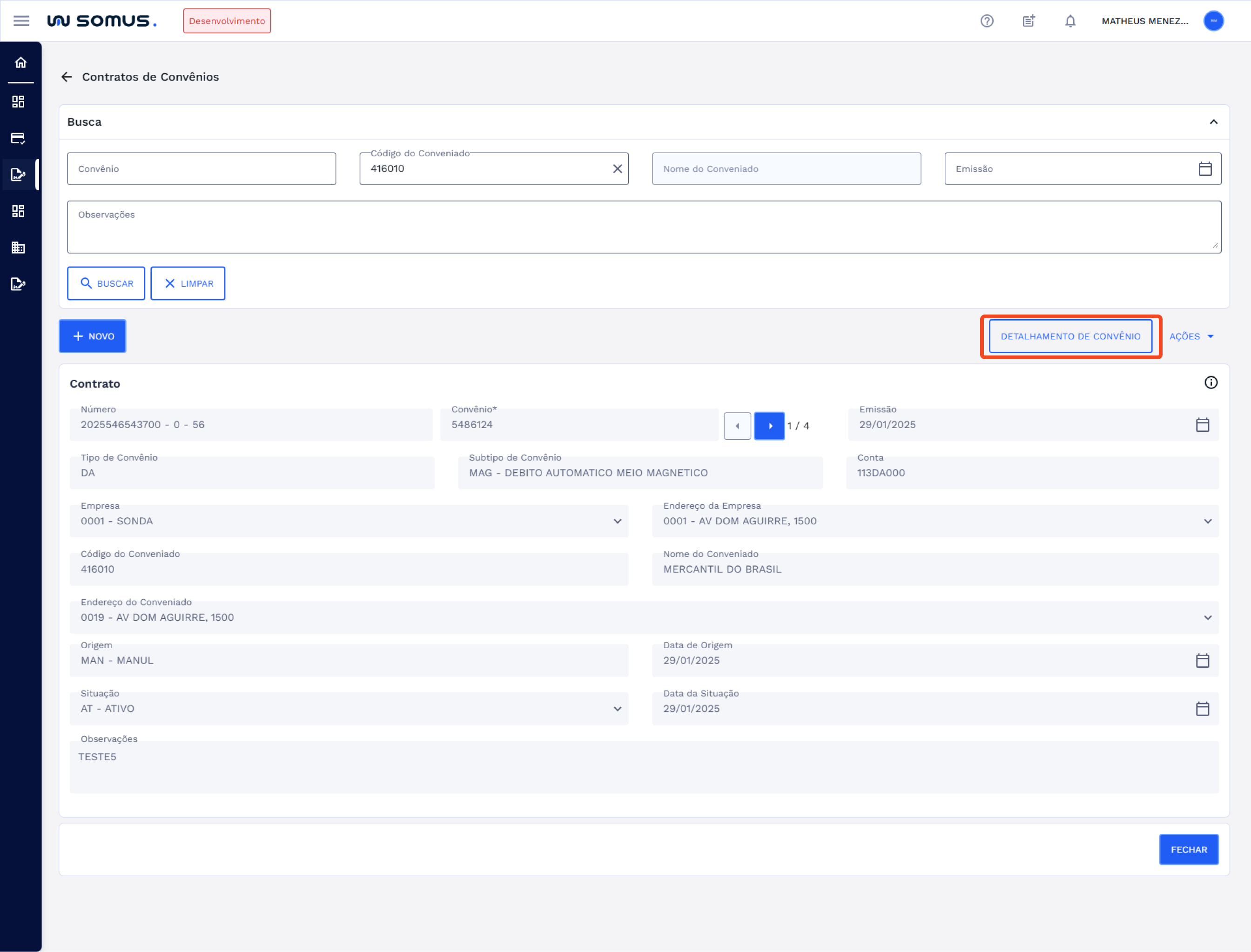Open the hamburger menu icon
This screenshot has height=952, width=1251.
pos(21,21)
